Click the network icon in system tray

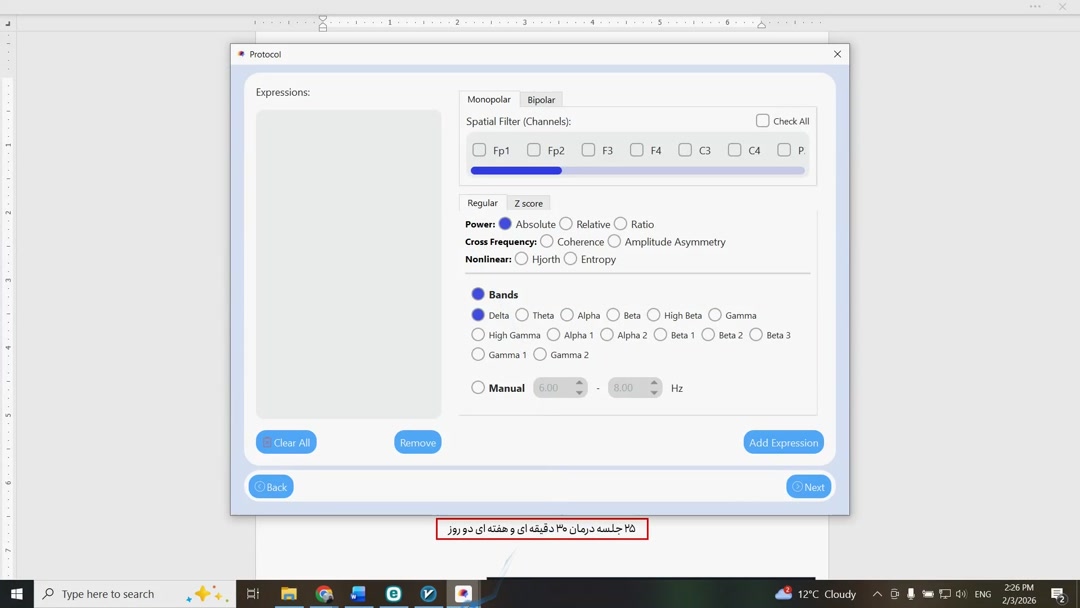945,594
